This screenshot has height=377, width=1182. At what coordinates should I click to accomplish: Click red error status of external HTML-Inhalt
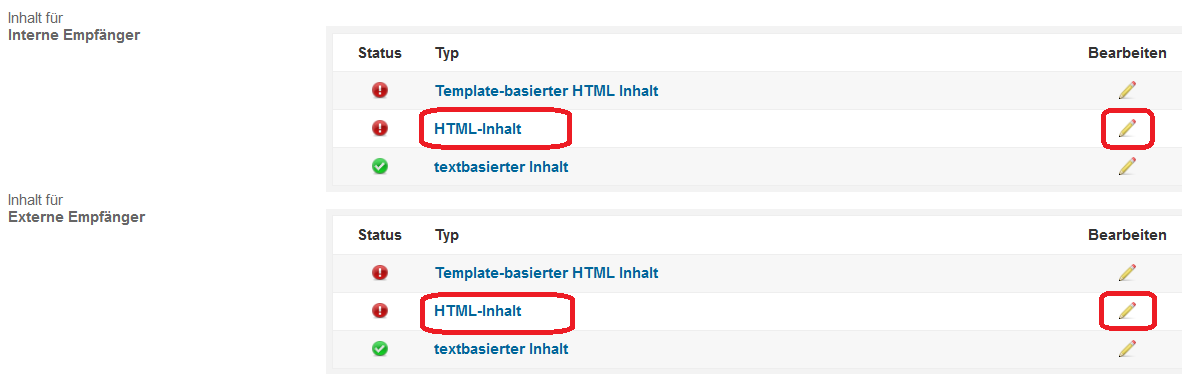380,310
